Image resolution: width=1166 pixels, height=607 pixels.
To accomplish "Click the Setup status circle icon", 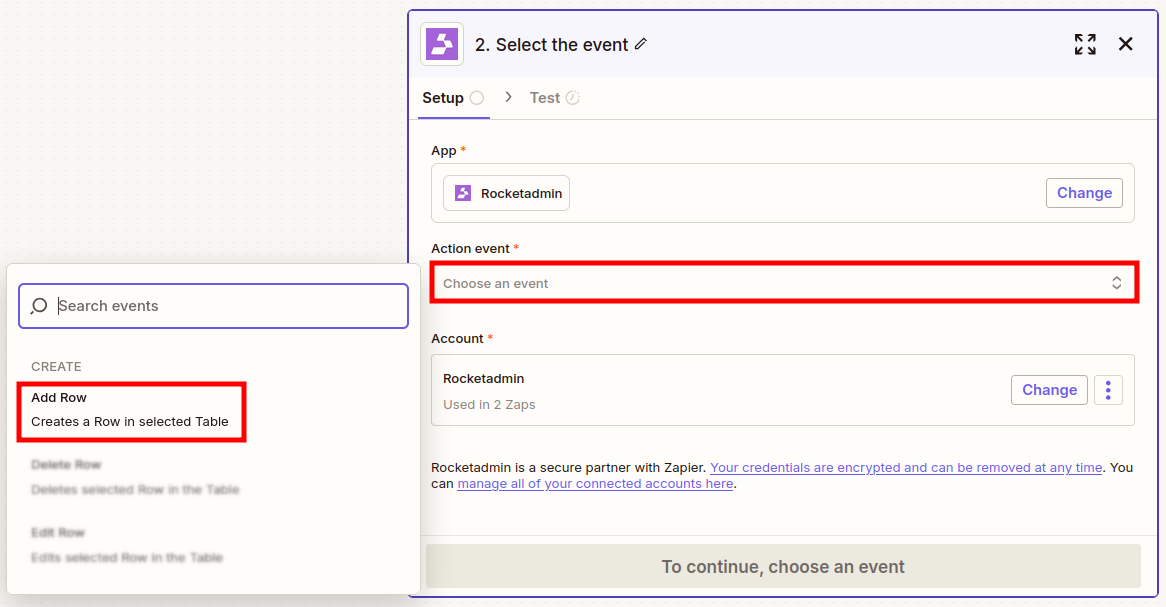I will click(x=477, y=97).
